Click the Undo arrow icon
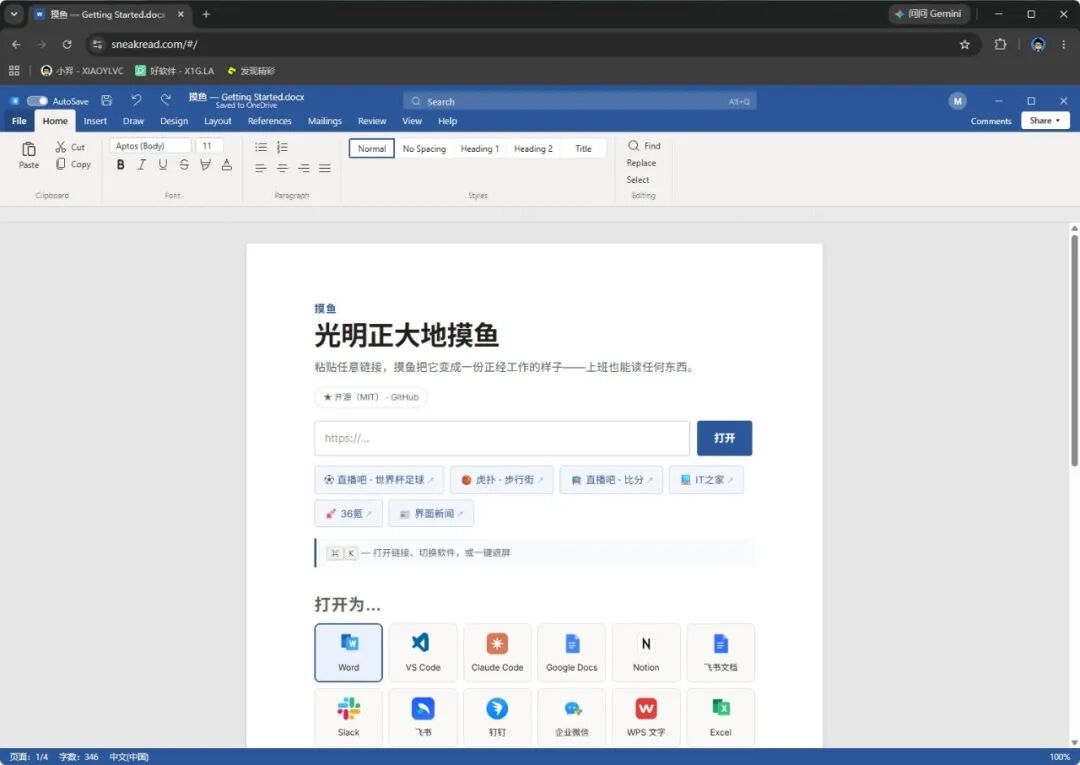1080x765 pixels. coord(136,101)
